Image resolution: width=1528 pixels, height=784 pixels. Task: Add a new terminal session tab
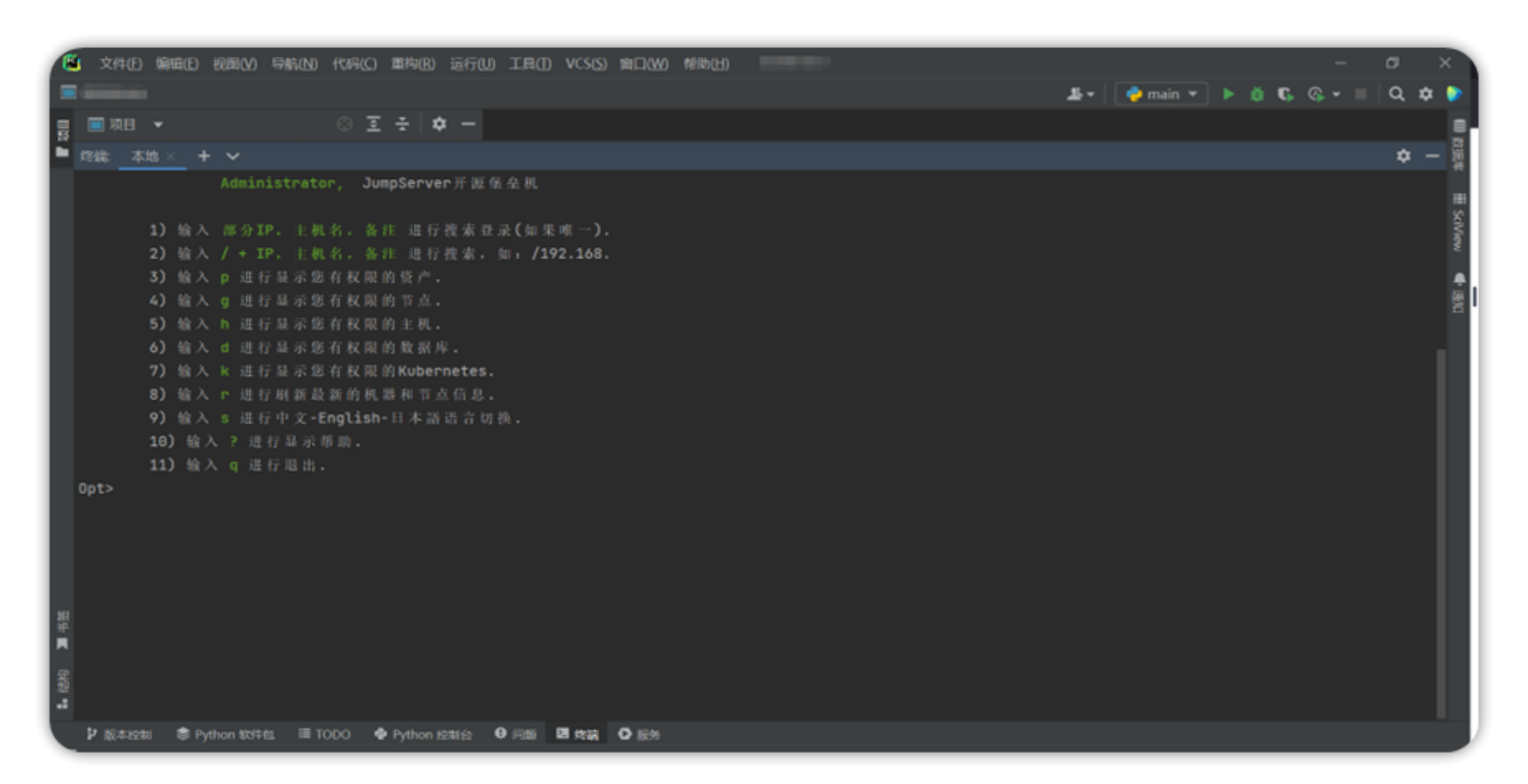pyautogui.click(x=204, y=156)
